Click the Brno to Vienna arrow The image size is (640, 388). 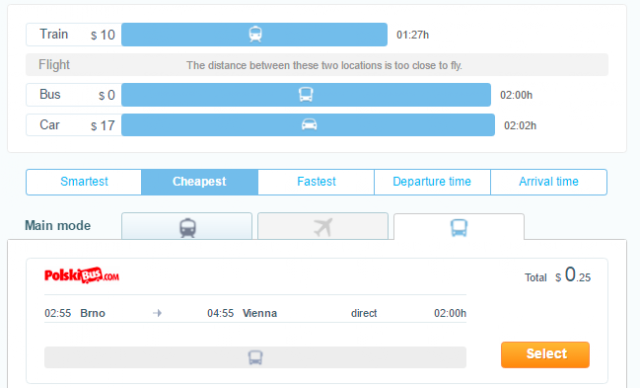tap(158, 313)
